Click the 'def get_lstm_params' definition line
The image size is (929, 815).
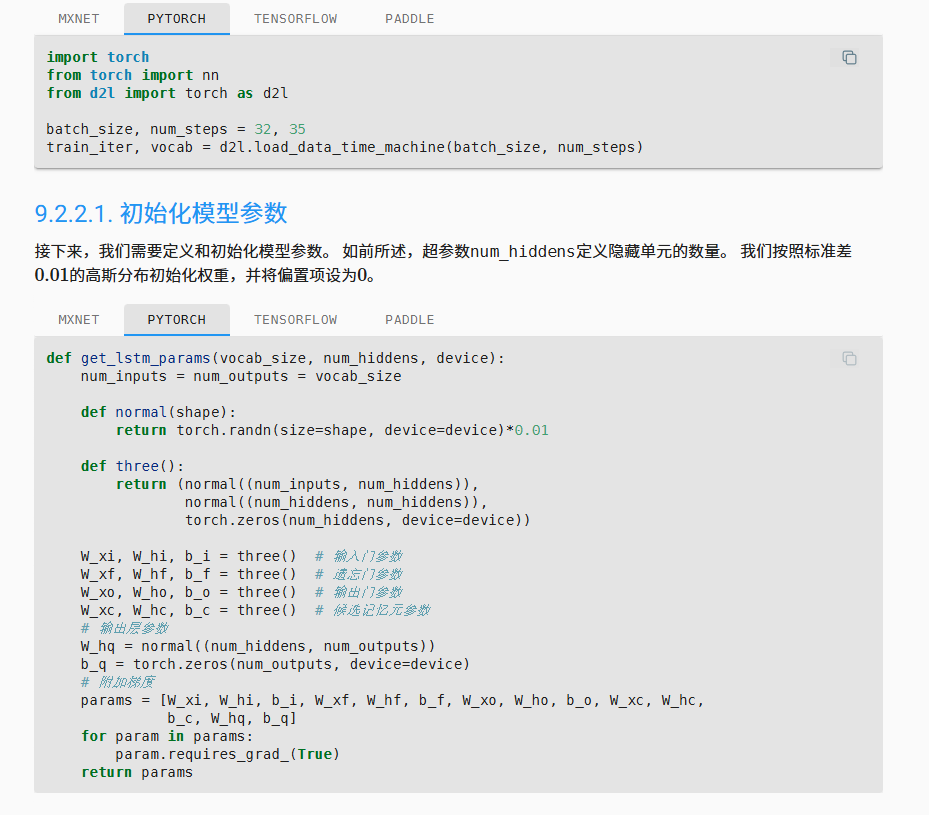[275, 358]
